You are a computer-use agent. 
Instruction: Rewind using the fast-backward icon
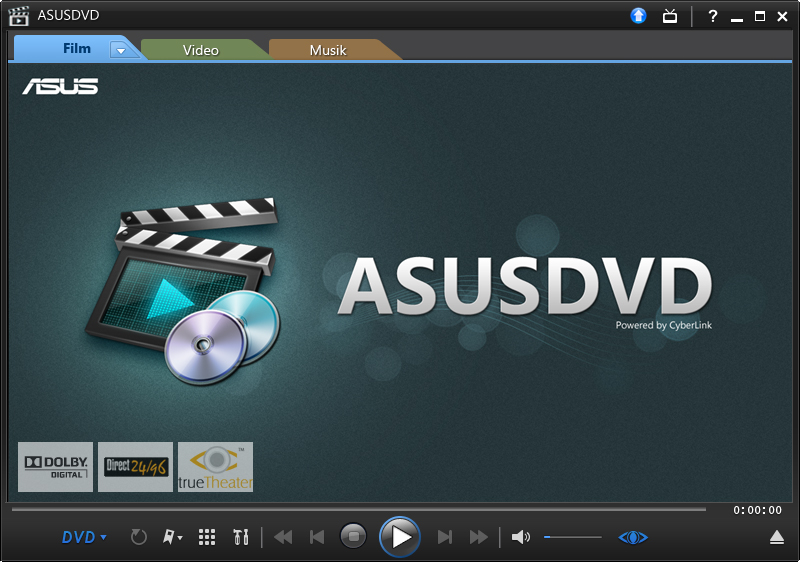coord(283,537)
